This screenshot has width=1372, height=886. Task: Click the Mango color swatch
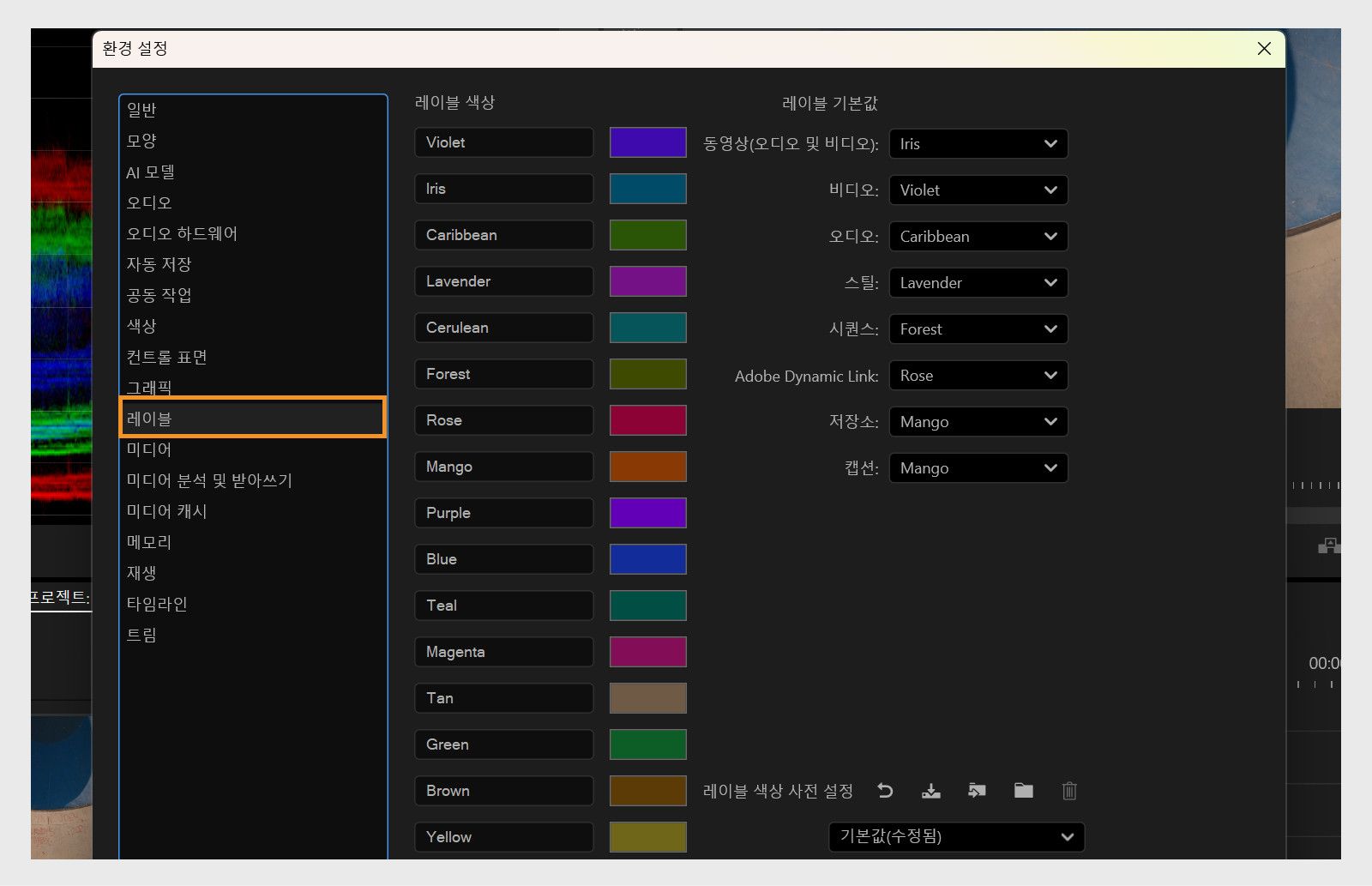coord(647,466)
